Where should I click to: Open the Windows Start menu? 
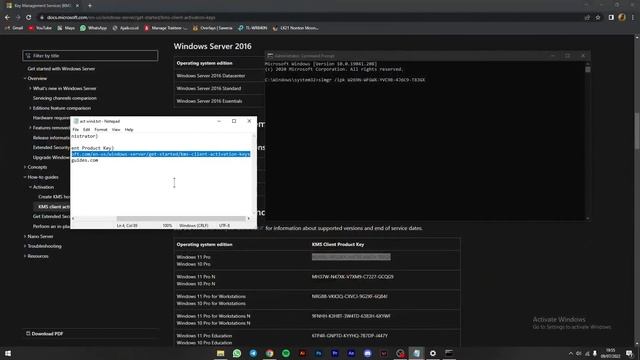[x=8, y=353]
